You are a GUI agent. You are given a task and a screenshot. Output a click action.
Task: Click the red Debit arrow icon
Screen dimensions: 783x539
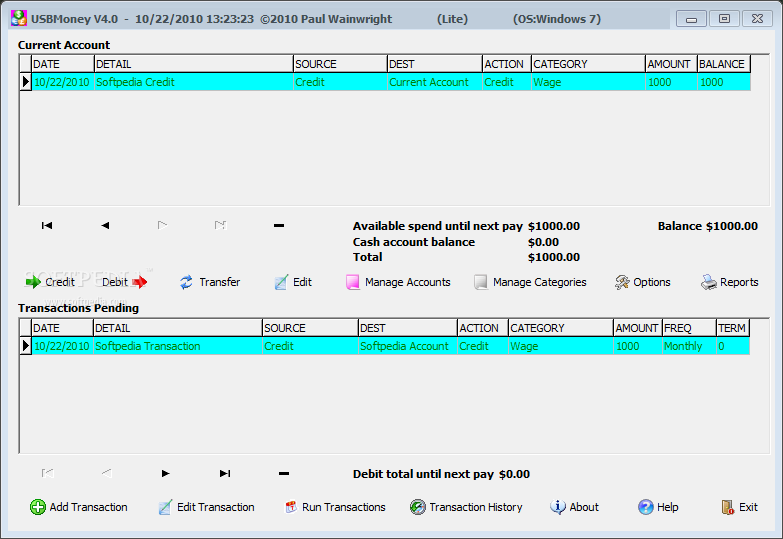[x=140, y=282]
